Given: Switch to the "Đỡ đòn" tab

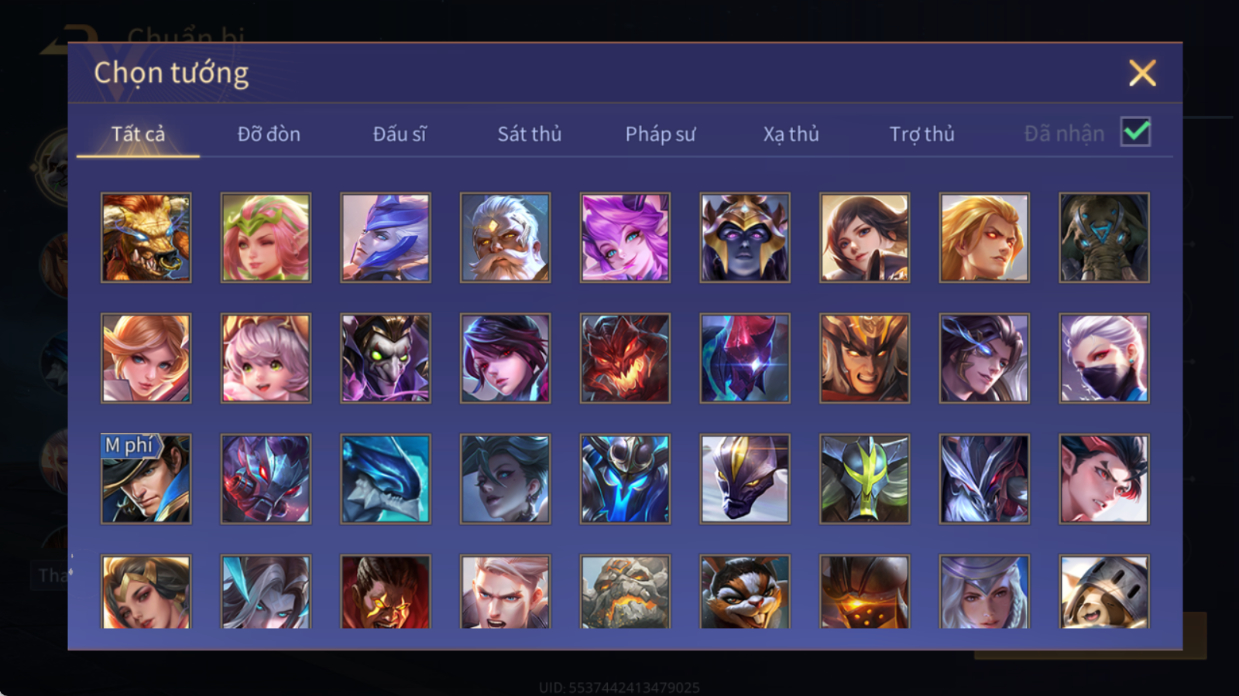Looking at the screenshot, I should [269, 134].
